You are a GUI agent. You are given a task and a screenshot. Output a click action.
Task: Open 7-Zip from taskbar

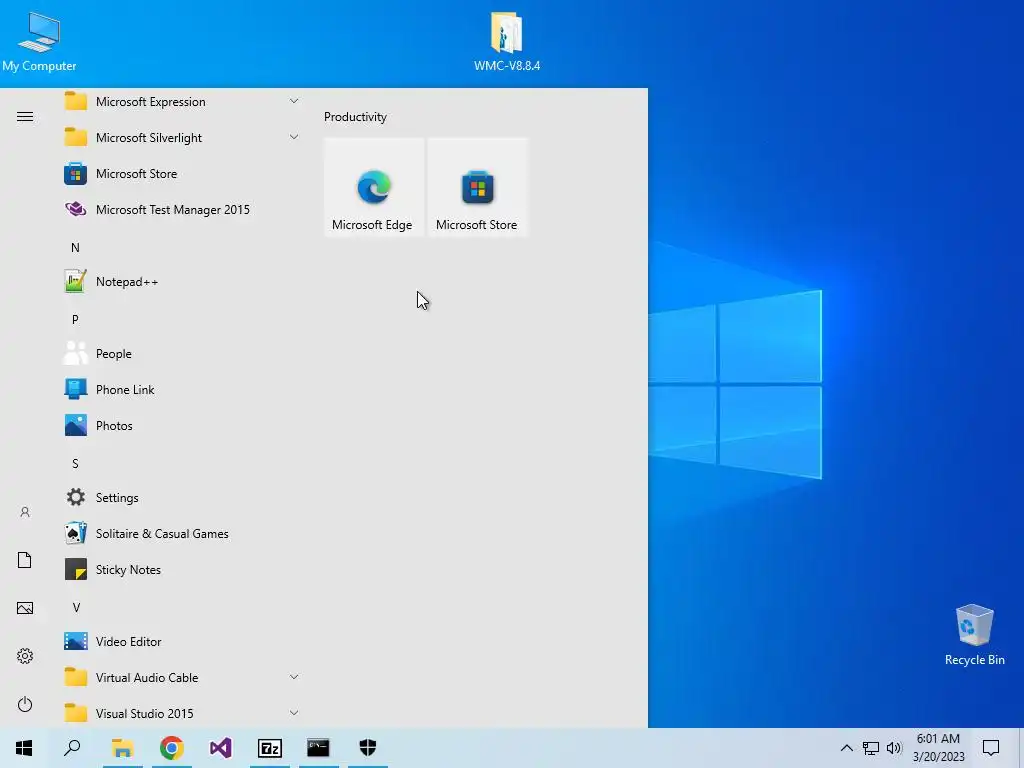coord(270,748)
